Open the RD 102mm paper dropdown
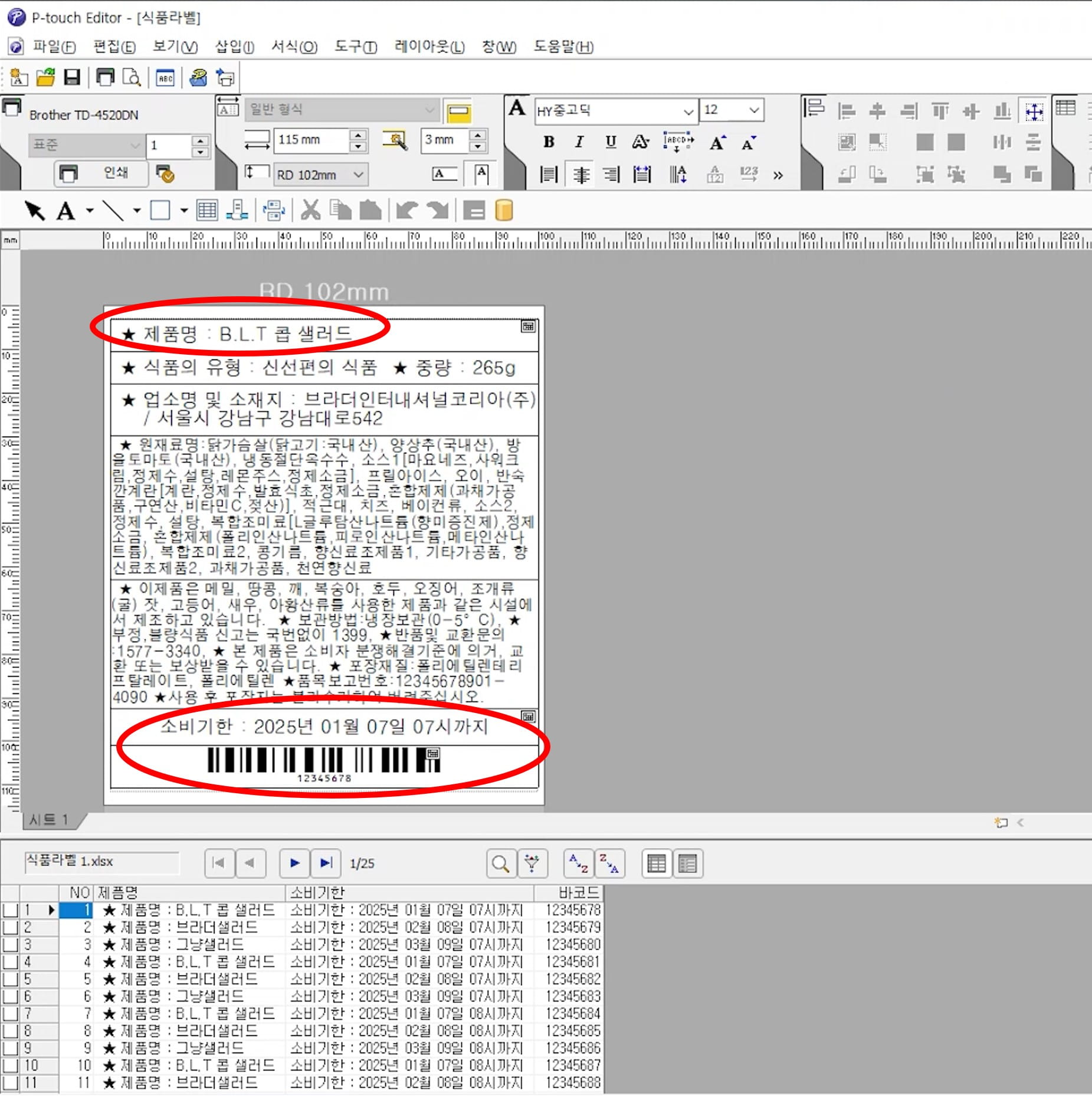 pos(358,175)
